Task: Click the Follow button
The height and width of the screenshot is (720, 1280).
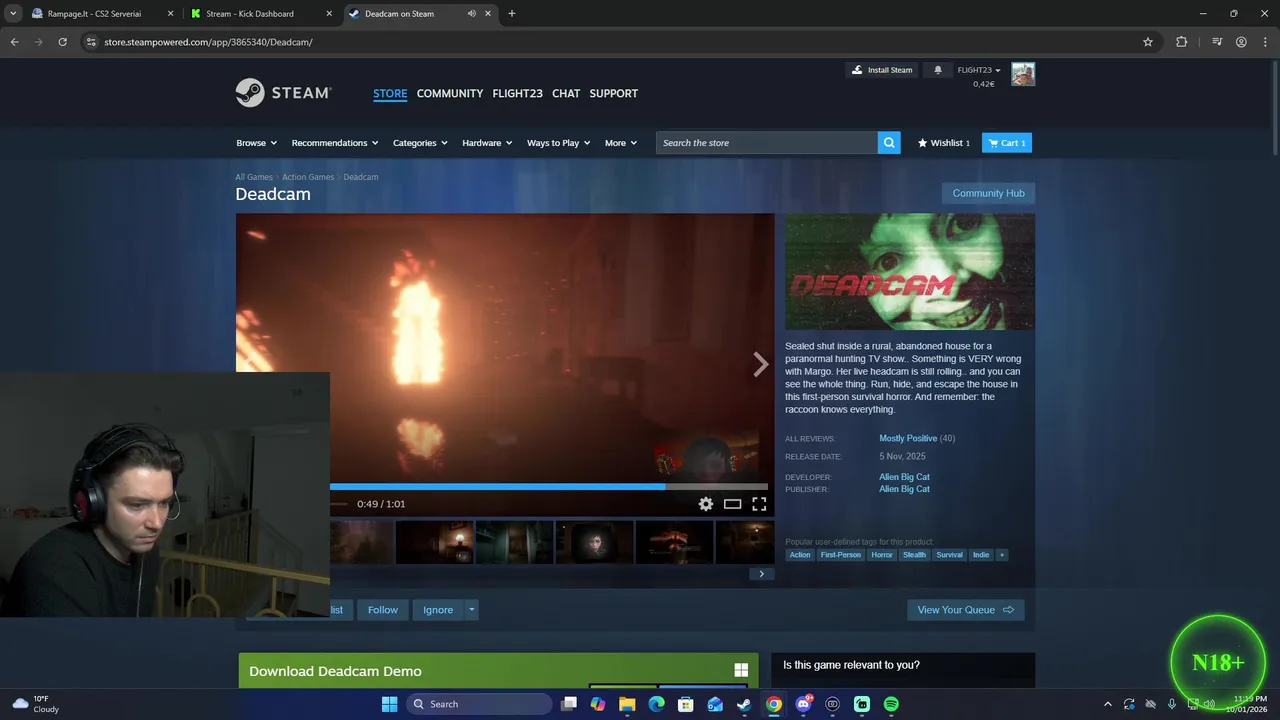Action: click(x=382, y=610)
